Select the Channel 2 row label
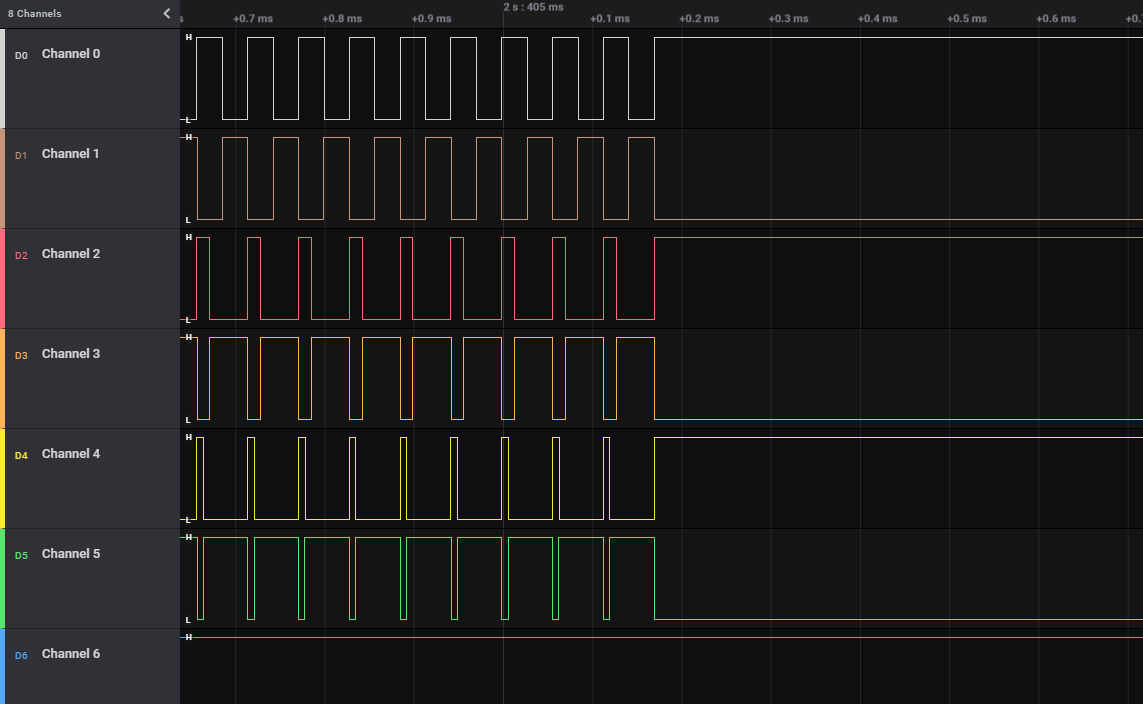The width and height of the screenshot is (1143, 704). 71,254
